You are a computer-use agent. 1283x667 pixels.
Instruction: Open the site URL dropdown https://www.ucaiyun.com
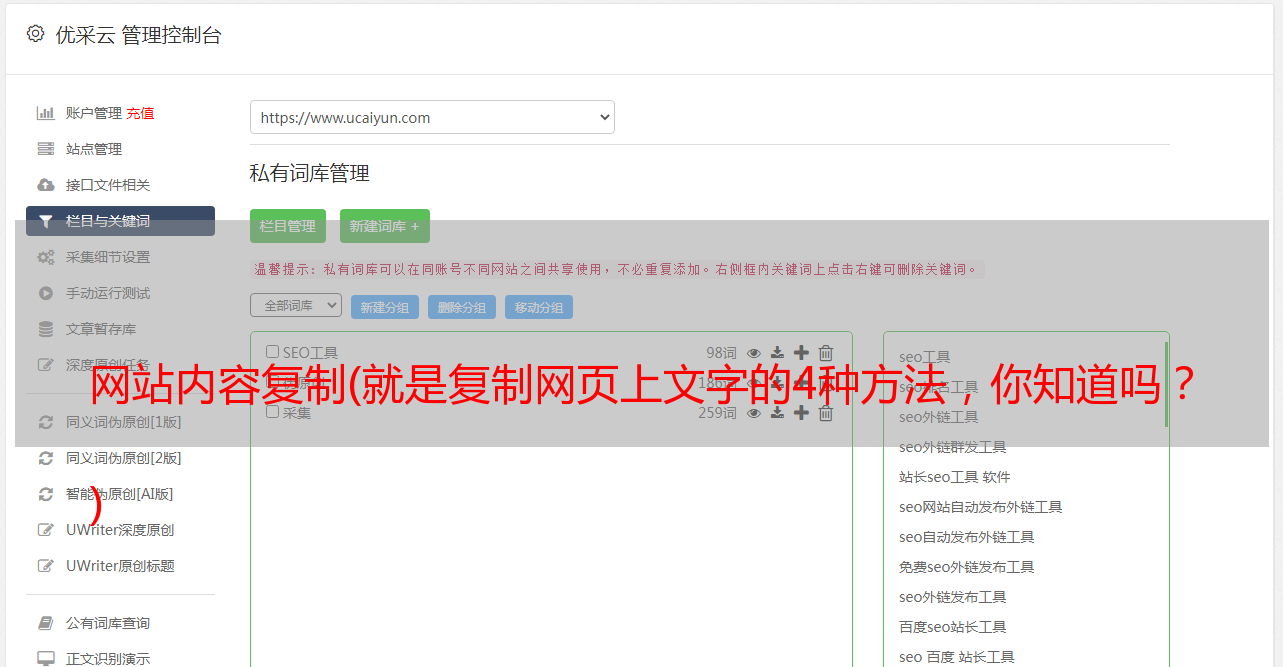[x=432, y=117]
